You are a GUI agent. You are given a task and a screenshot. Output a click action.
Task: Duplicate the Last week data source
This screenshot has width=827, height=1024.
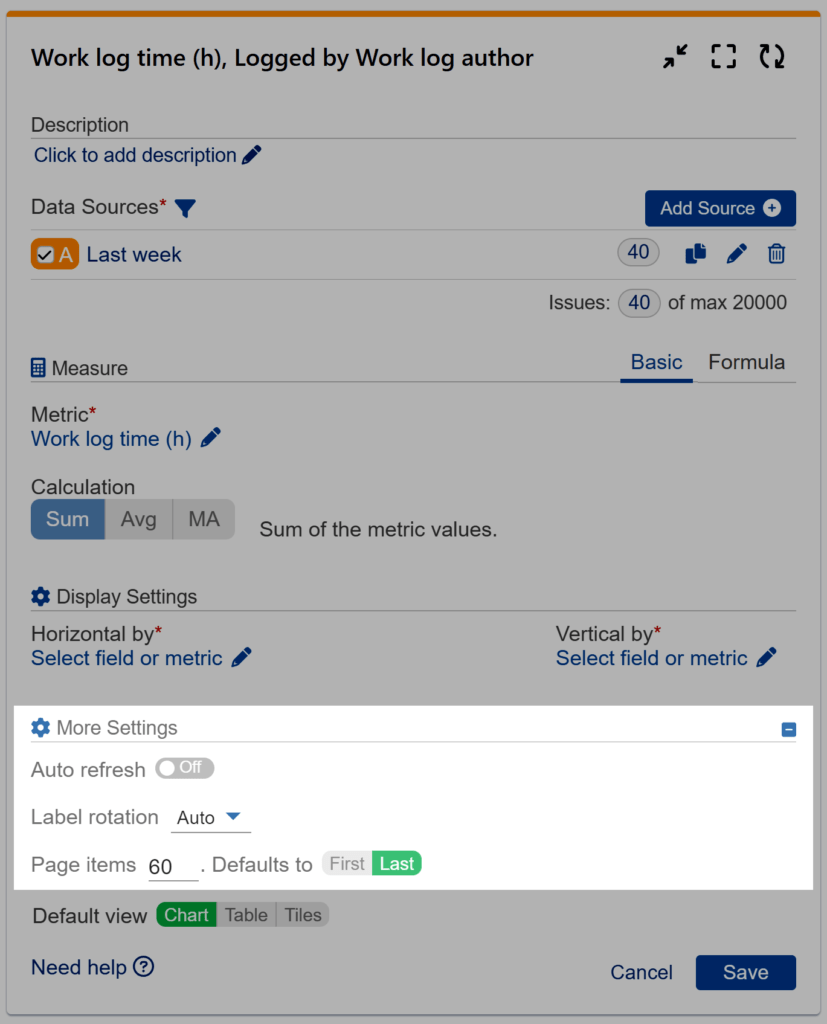697,253
